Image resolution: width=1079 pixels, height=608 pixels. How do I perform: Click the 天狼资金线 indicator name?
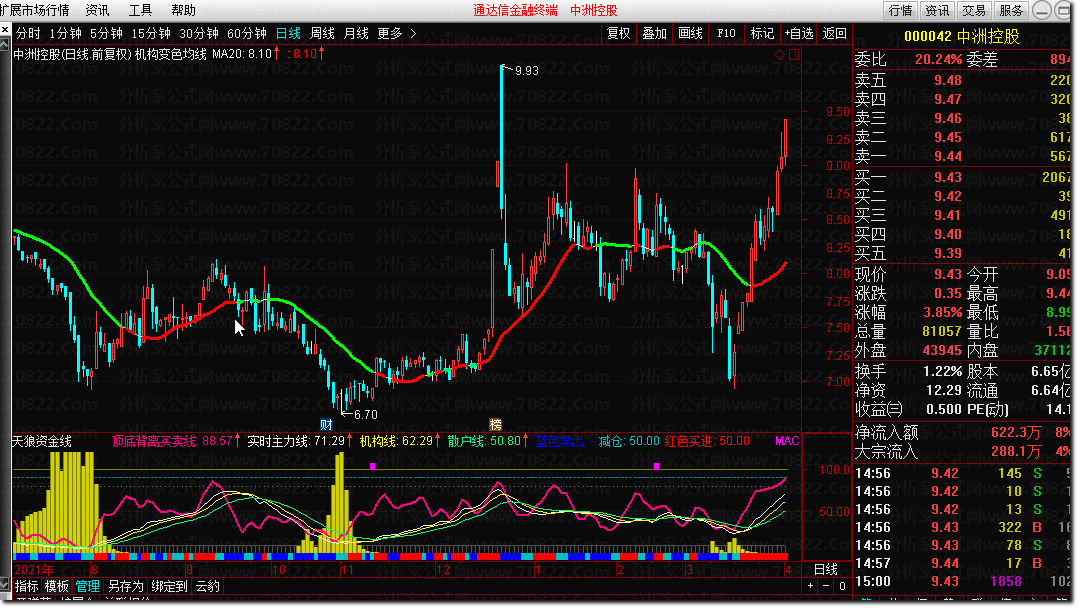coord(43,441)
